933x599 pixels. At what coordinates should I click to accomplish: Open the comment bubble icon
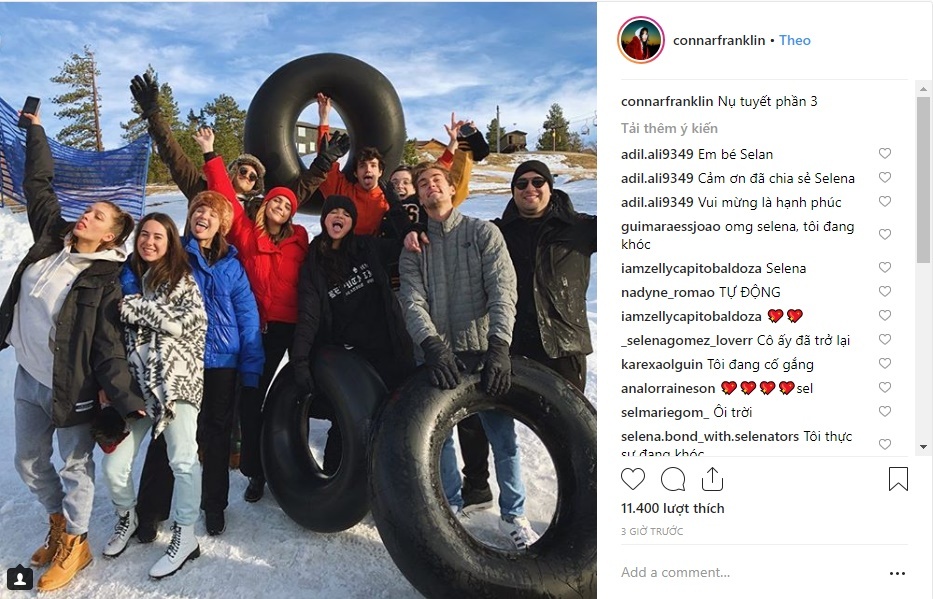click(x=673, y=479)
